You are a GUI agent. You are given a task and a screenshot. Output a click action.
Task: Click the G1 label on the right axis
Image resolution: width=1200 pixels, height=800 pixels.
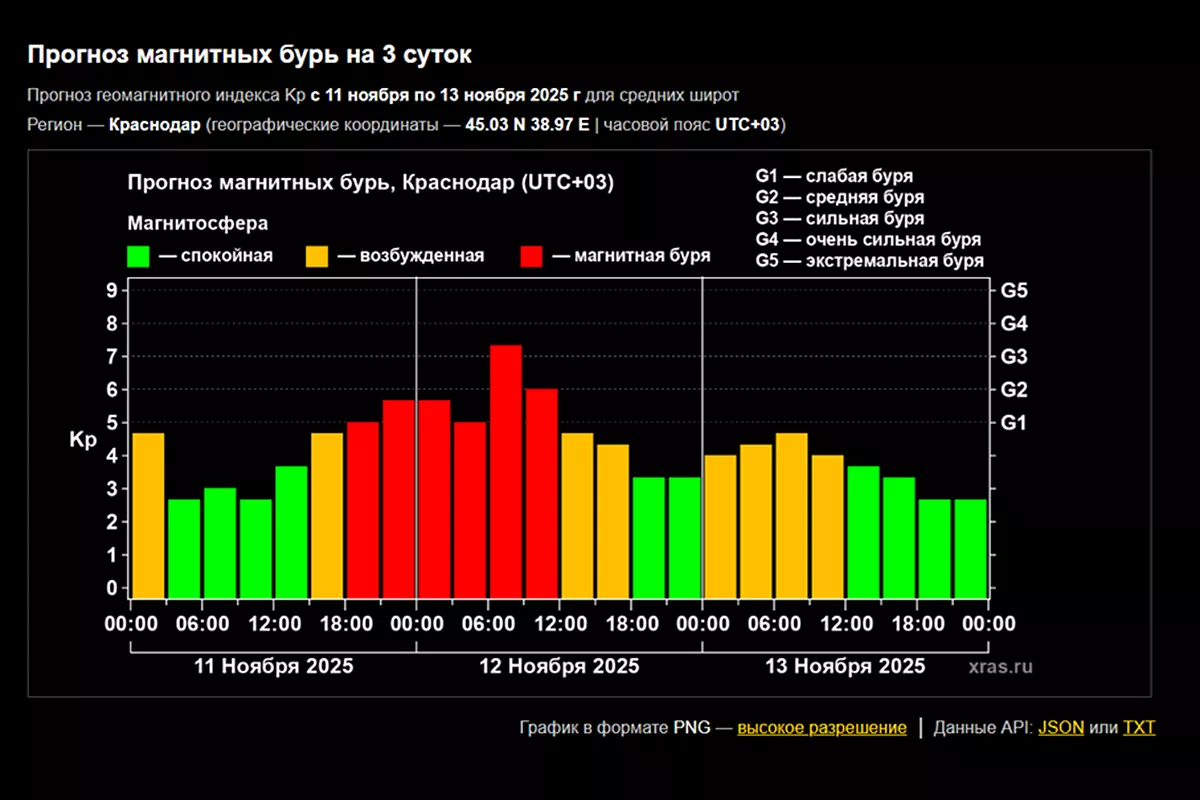1014,423
